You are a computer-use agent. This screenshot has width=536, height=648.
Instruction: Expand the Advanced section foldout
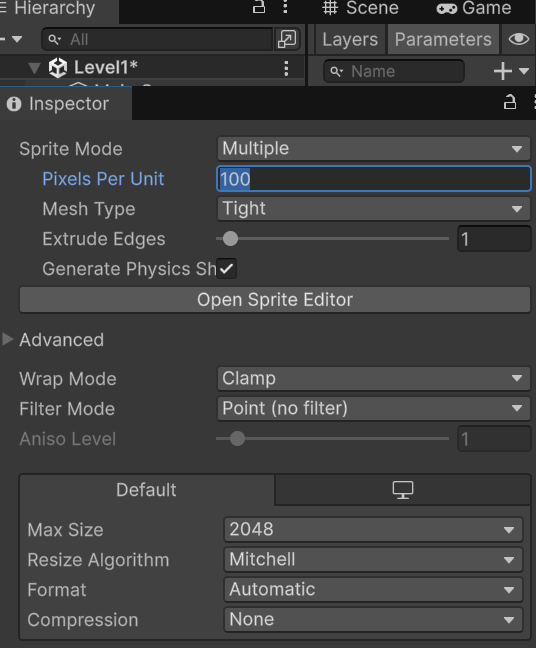[x=7, y=339]
